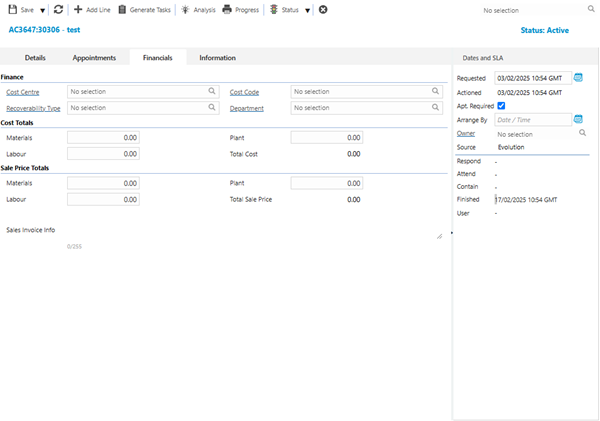600x421 pixels.
Task: Switch to the Information tab
Action: (x=217, y=58)
